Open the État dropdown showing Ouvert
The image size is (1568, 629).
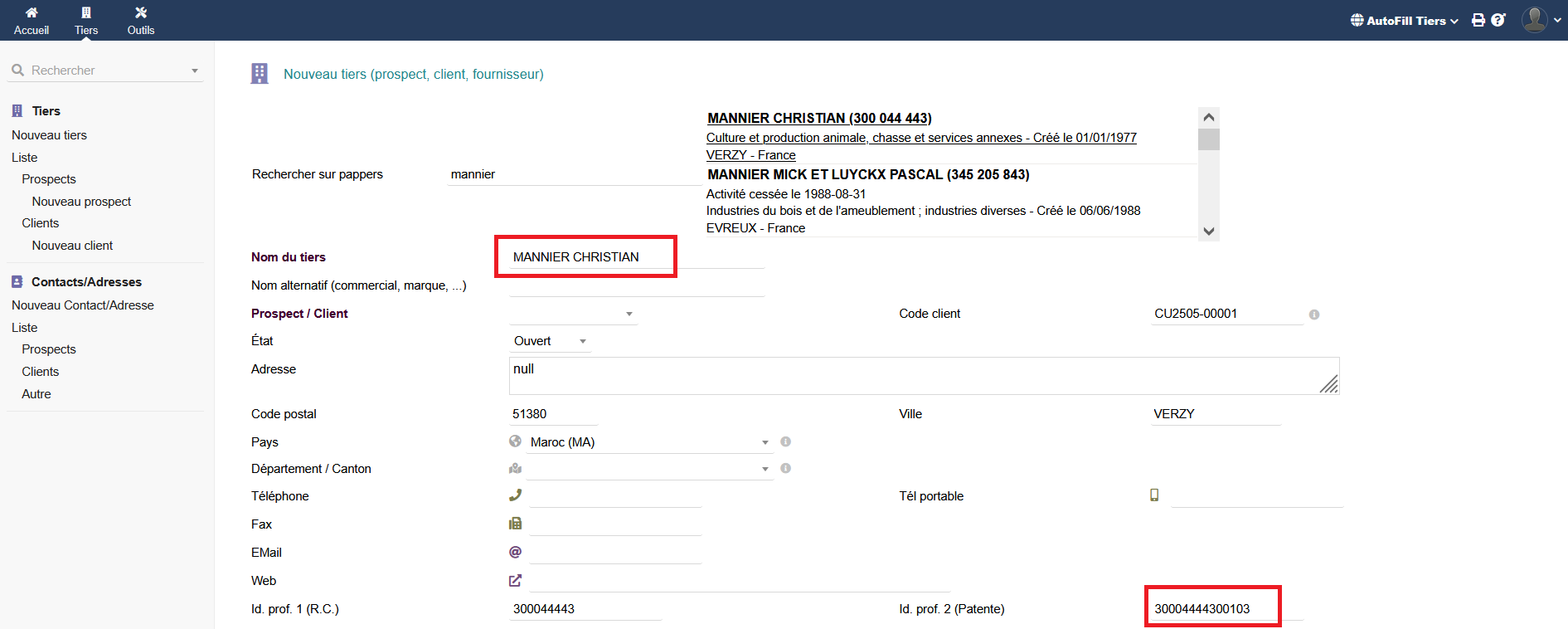click(550, 341)
